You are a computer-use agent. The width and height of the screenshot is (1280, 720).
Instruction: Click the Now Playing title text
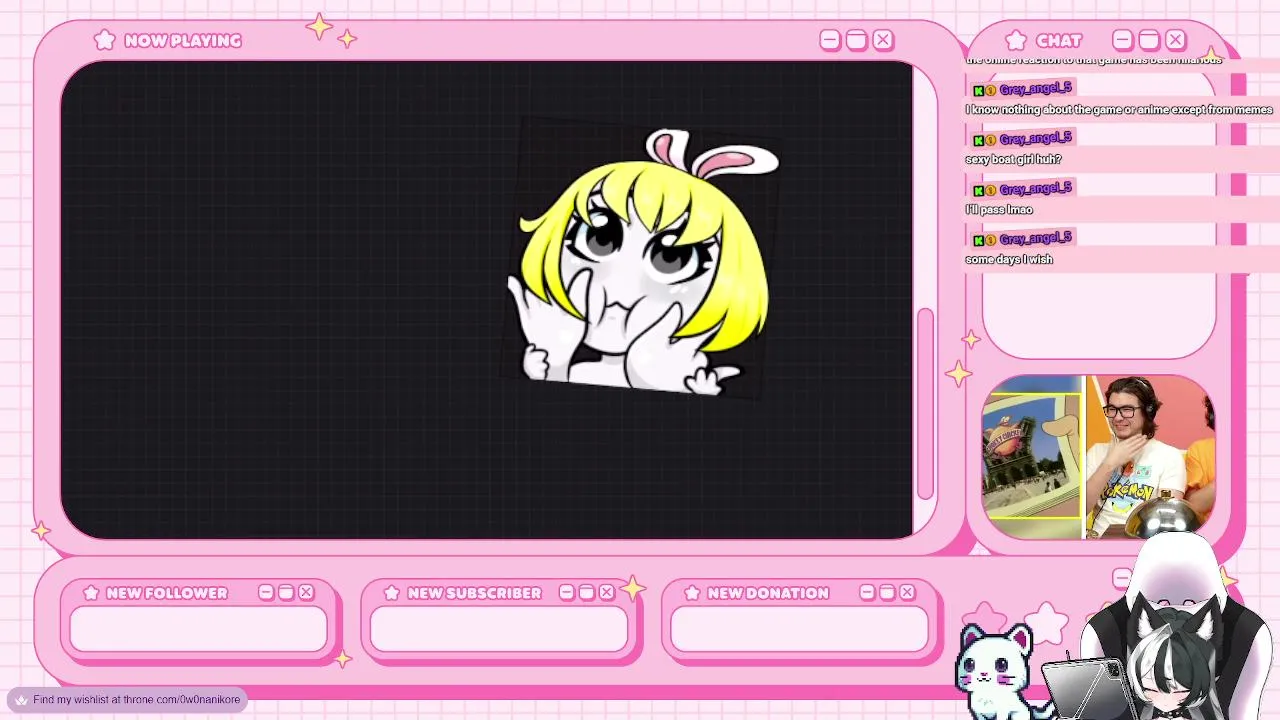click(183, 41)
